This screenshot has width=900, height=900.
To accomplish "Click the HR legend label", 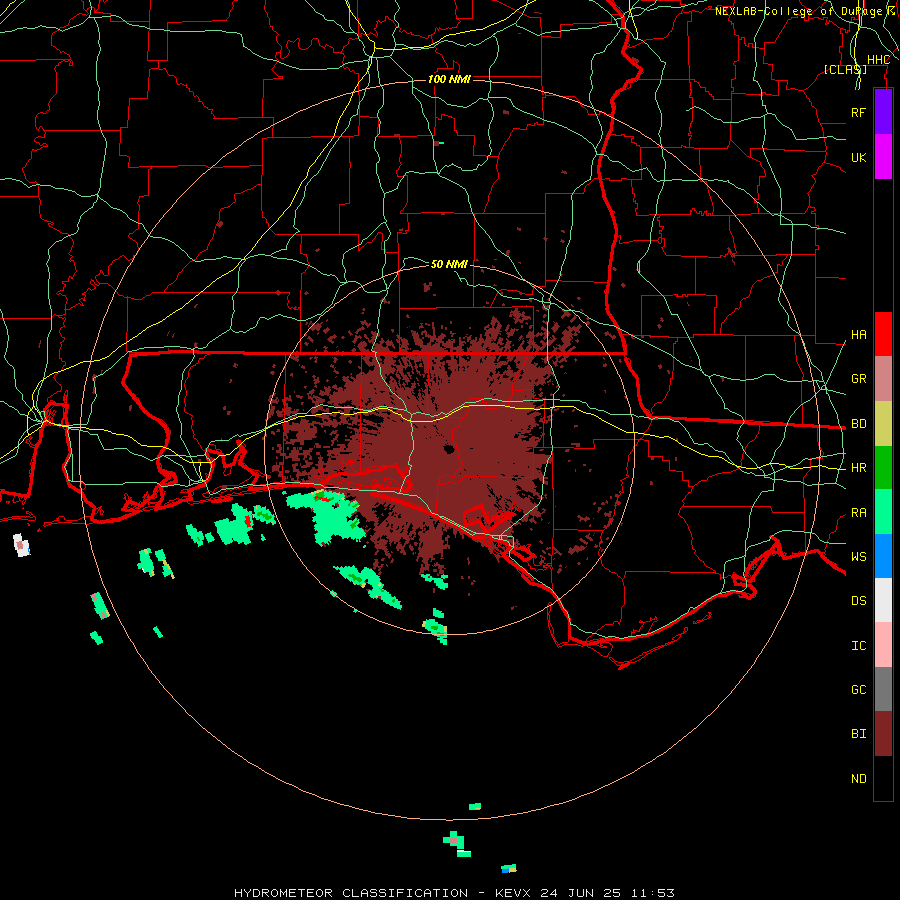I will point(858,468).
